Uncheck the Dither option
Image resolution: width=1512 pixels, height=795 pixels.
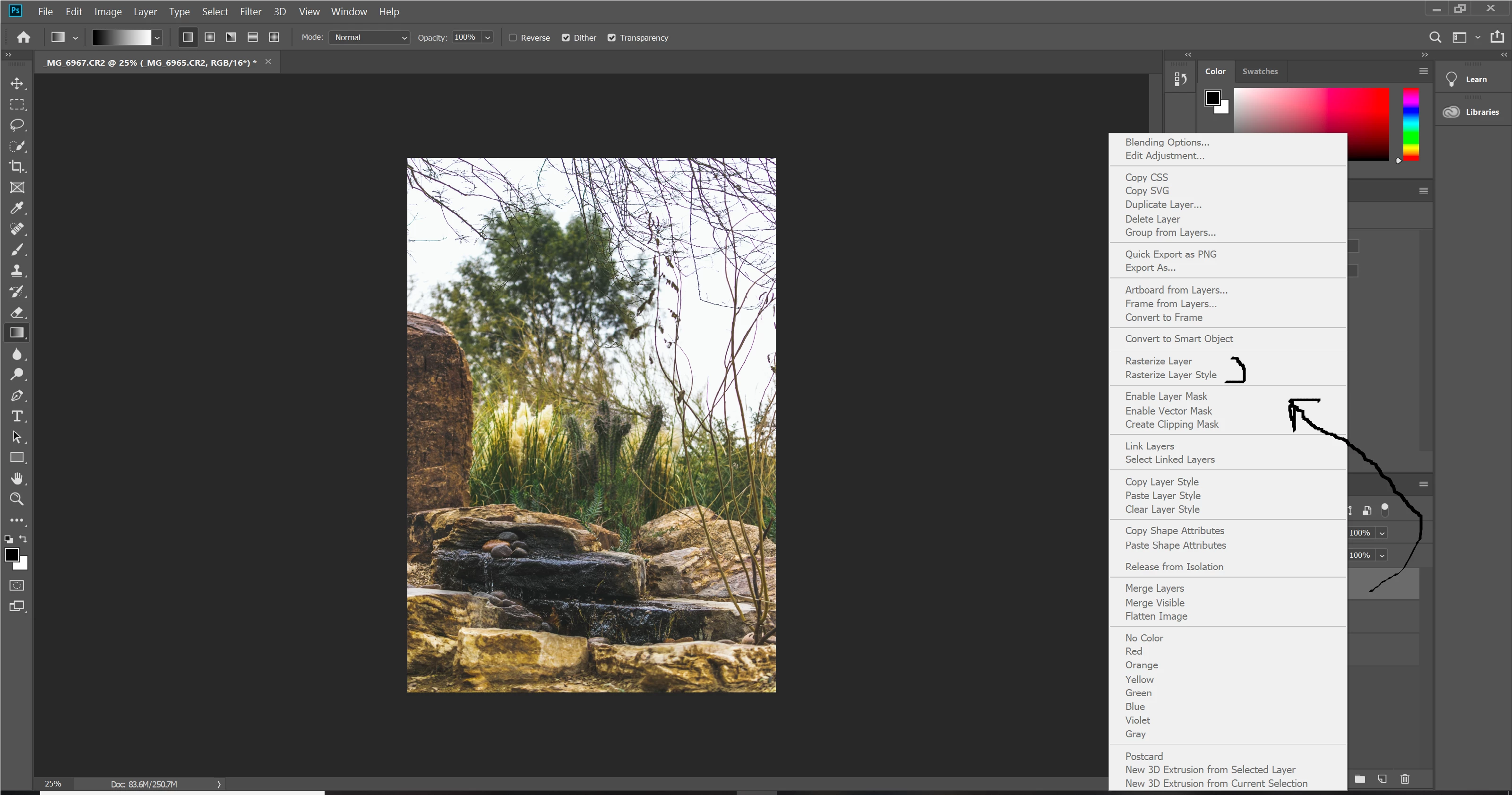pyautogui.click(x=565, y=38)
